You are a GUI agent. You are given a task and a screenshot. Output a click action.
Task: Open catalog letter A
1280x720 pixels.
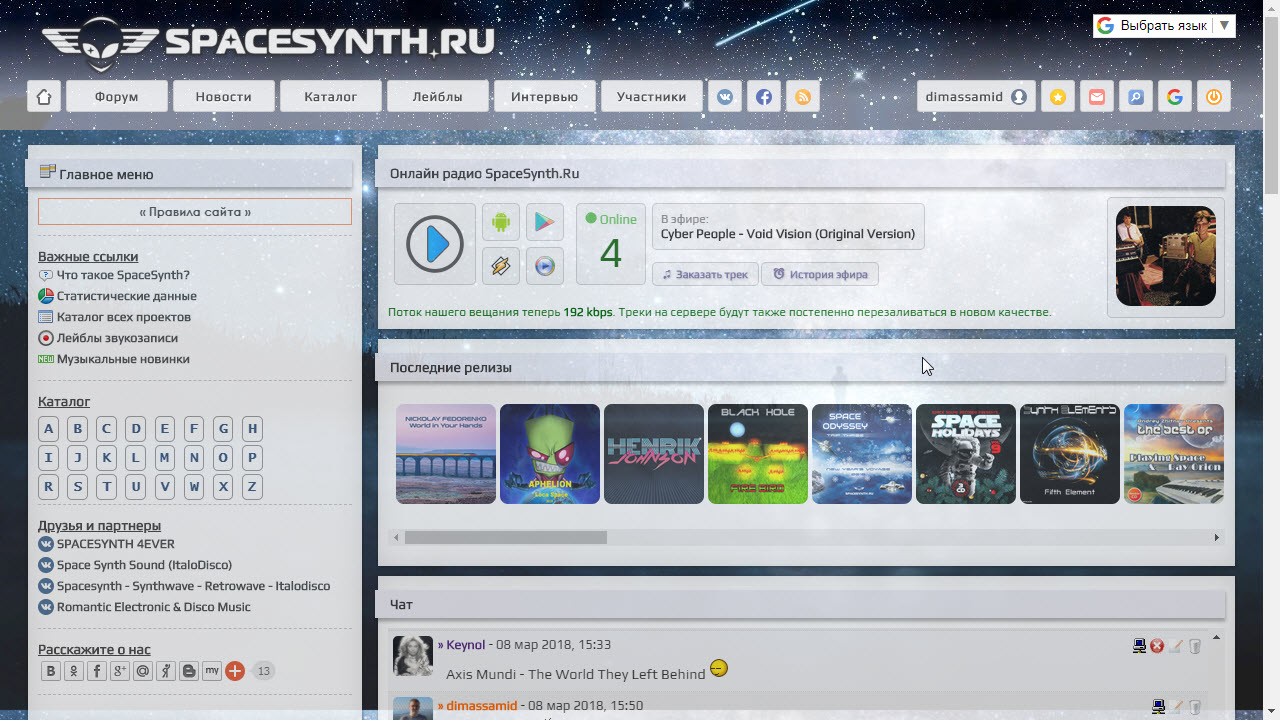48,429
